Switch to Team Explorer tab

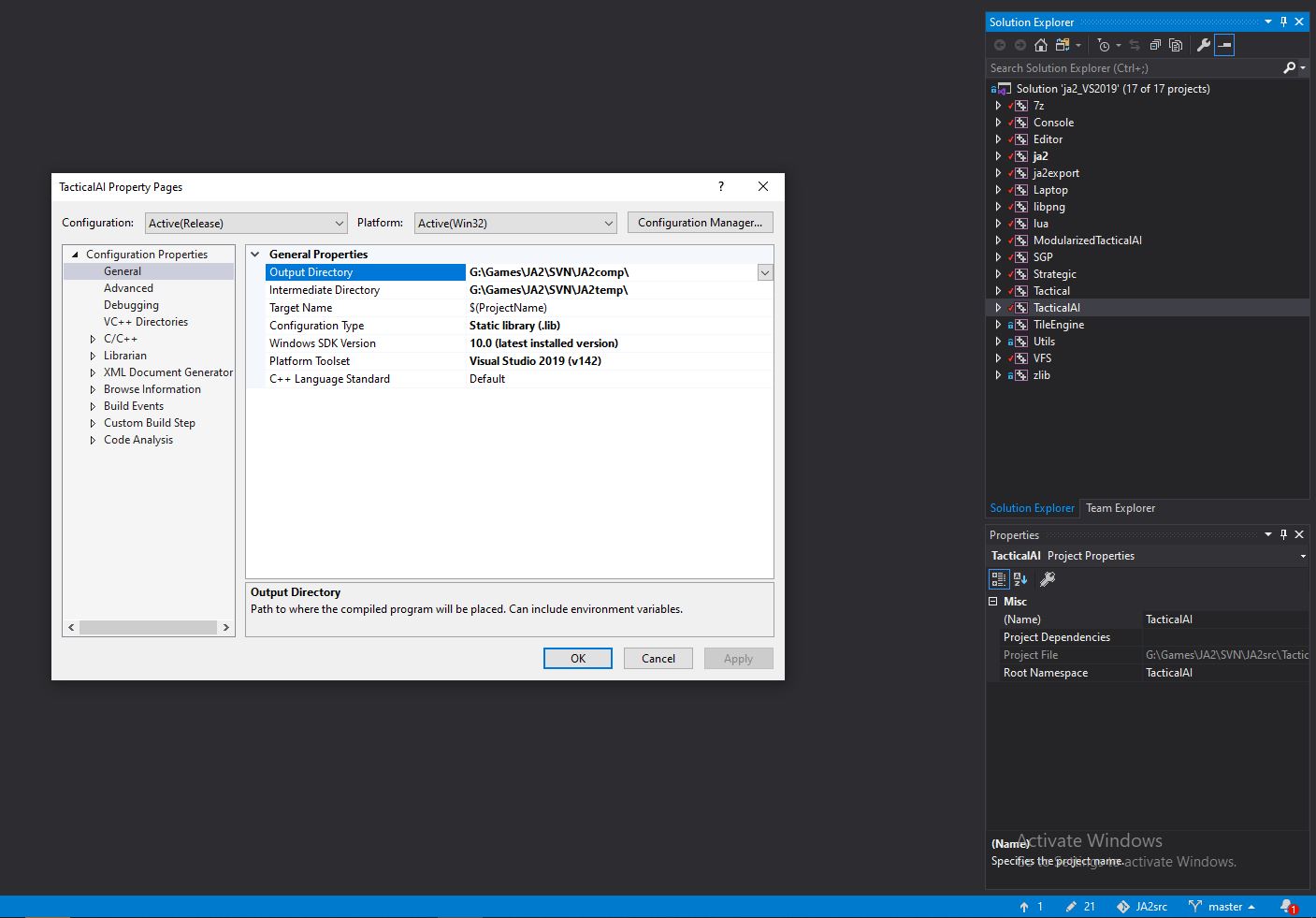(1121, 508)
